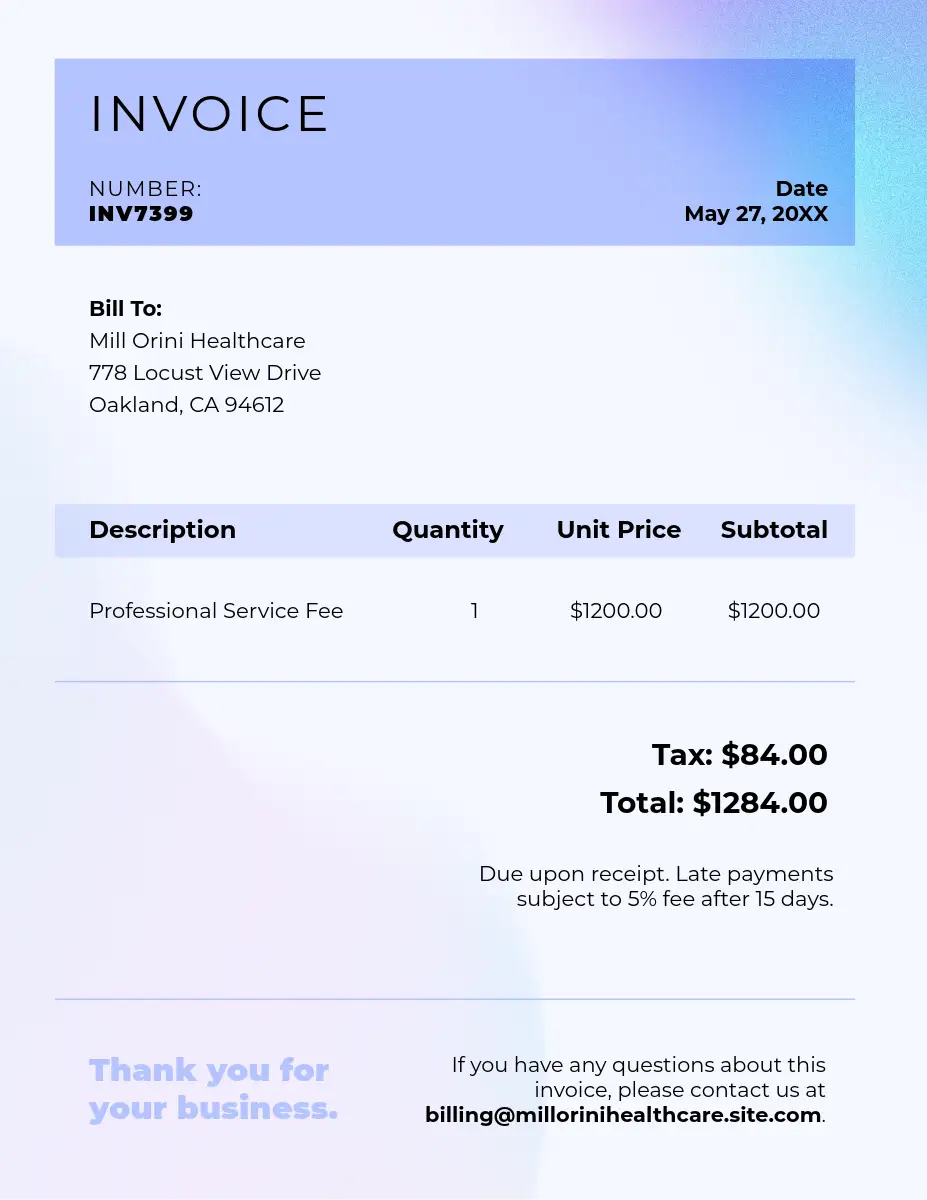
Task: Select the invoice number INV7399
Action: (141, 214)
